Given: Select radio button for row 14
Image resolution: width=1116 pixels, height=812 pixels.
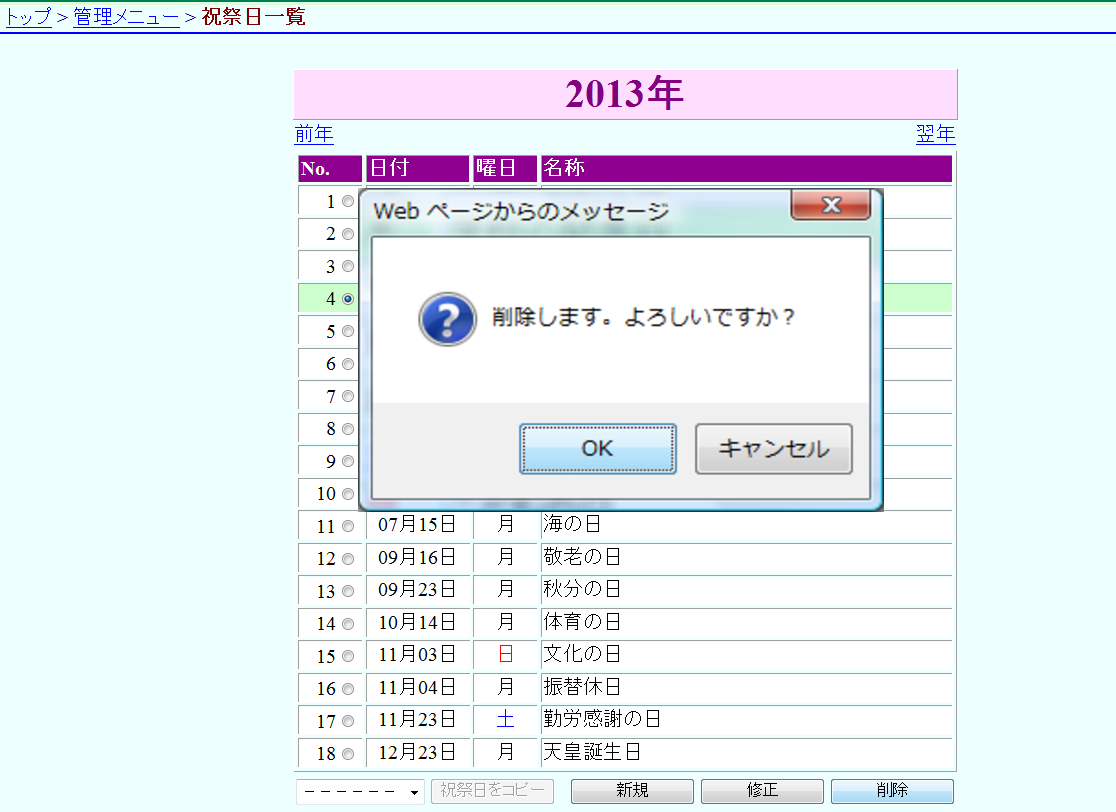Looking at the screenshot, I should [x=348, y=624].
